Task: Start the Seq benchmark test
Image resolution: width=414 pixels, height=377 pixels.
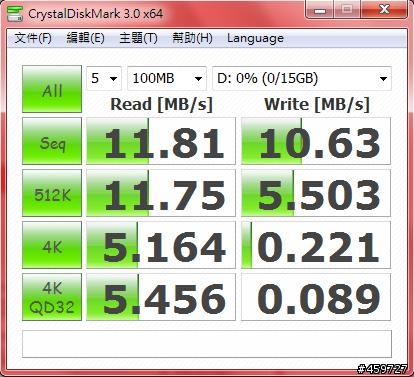Action: click(52, 141)
